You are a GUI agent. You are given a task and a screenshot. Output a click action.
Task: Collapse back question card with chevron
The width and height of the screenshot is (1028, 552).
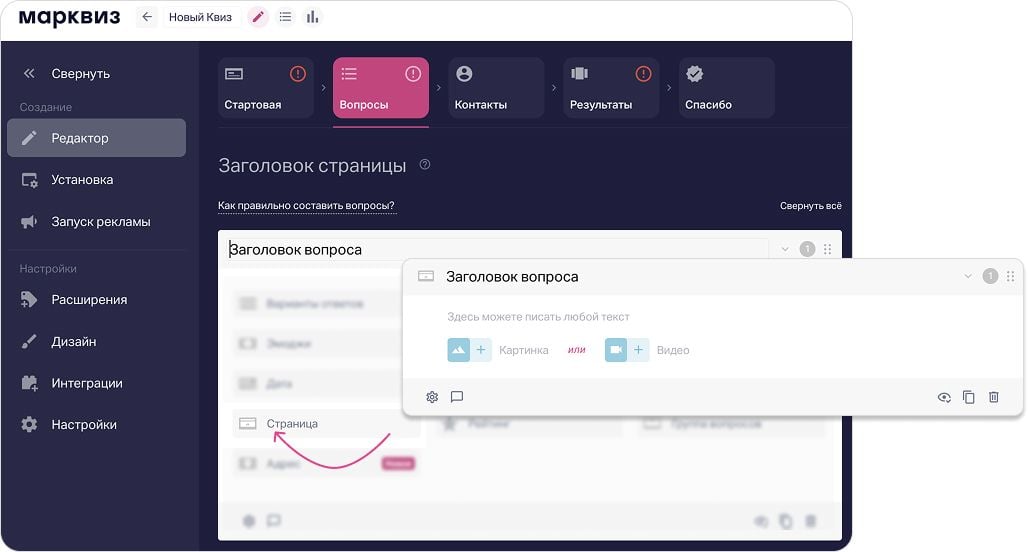click(x=785, y=249)
